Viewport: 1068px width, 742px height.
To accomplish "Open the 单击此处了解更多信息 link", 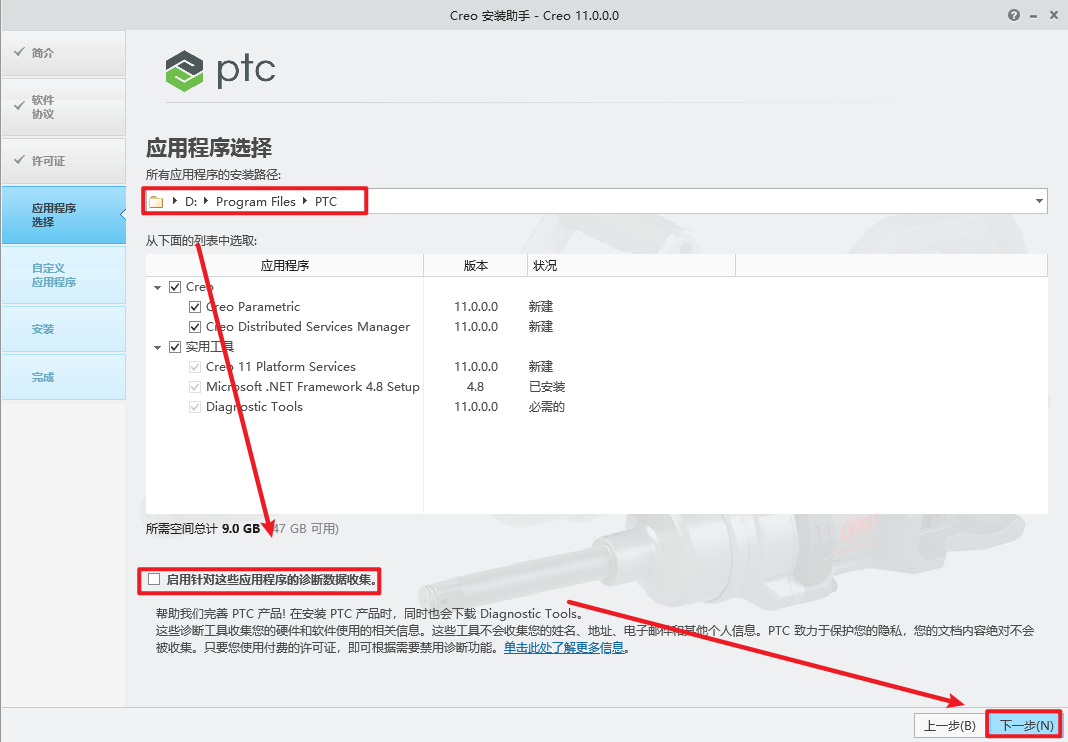I will [564, 647].
